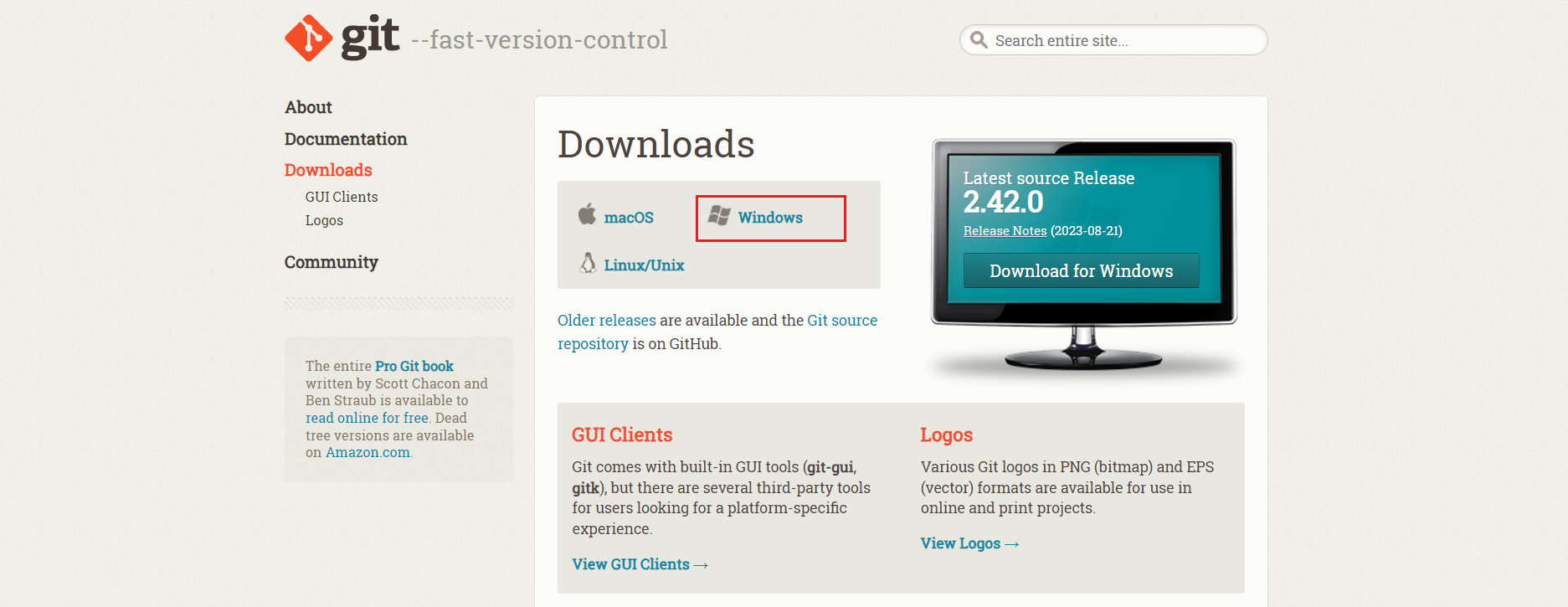The image size is (1568, 607).
Task: Click the Linux penguin icon
Action: tap(588, 263)
